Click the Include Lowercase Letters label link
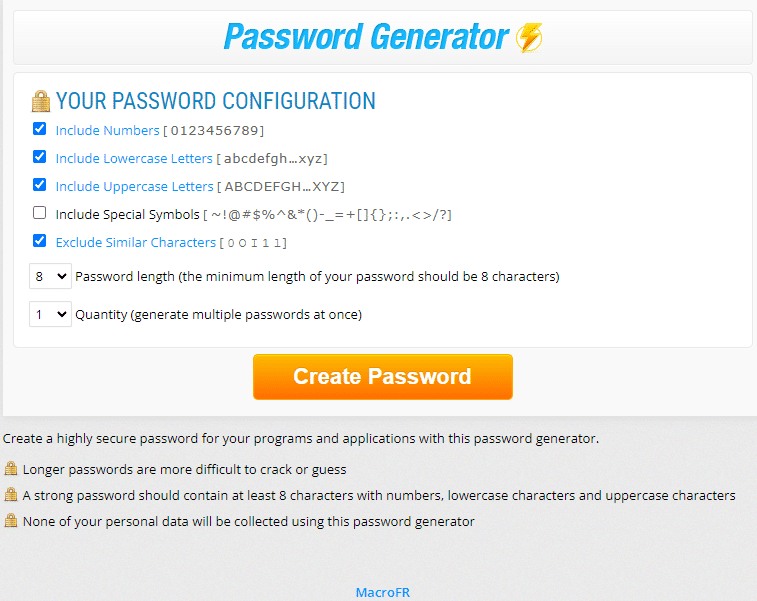Viewport: 757px width, 601px height. [x=134, y=158]
